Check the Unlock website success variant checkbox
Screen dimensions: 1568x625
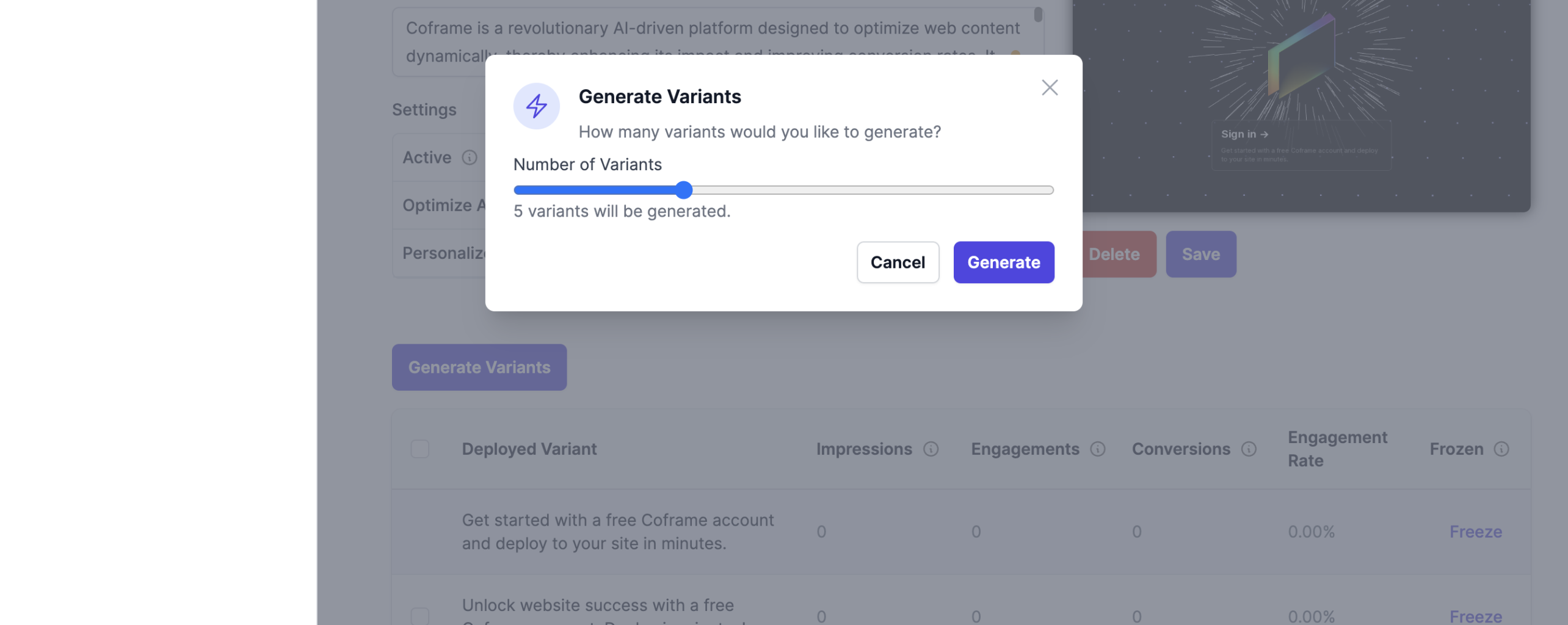point(420,615)
